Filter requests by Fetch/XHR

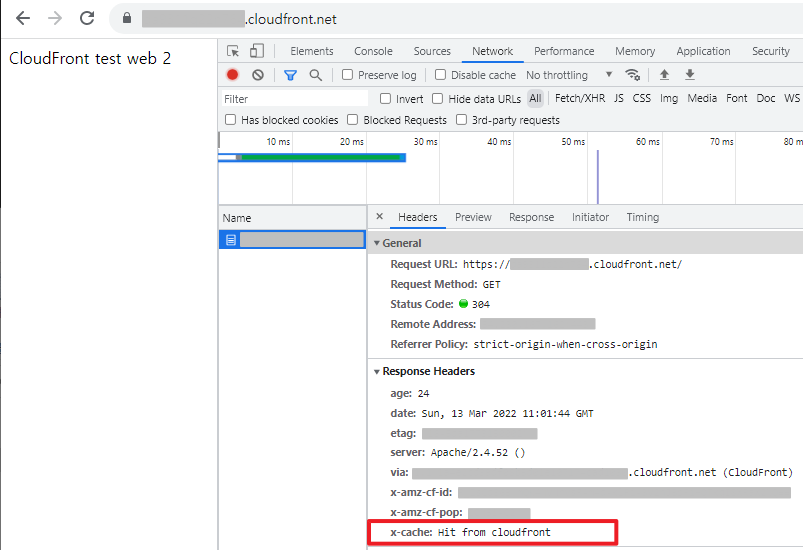pos(580,98)
